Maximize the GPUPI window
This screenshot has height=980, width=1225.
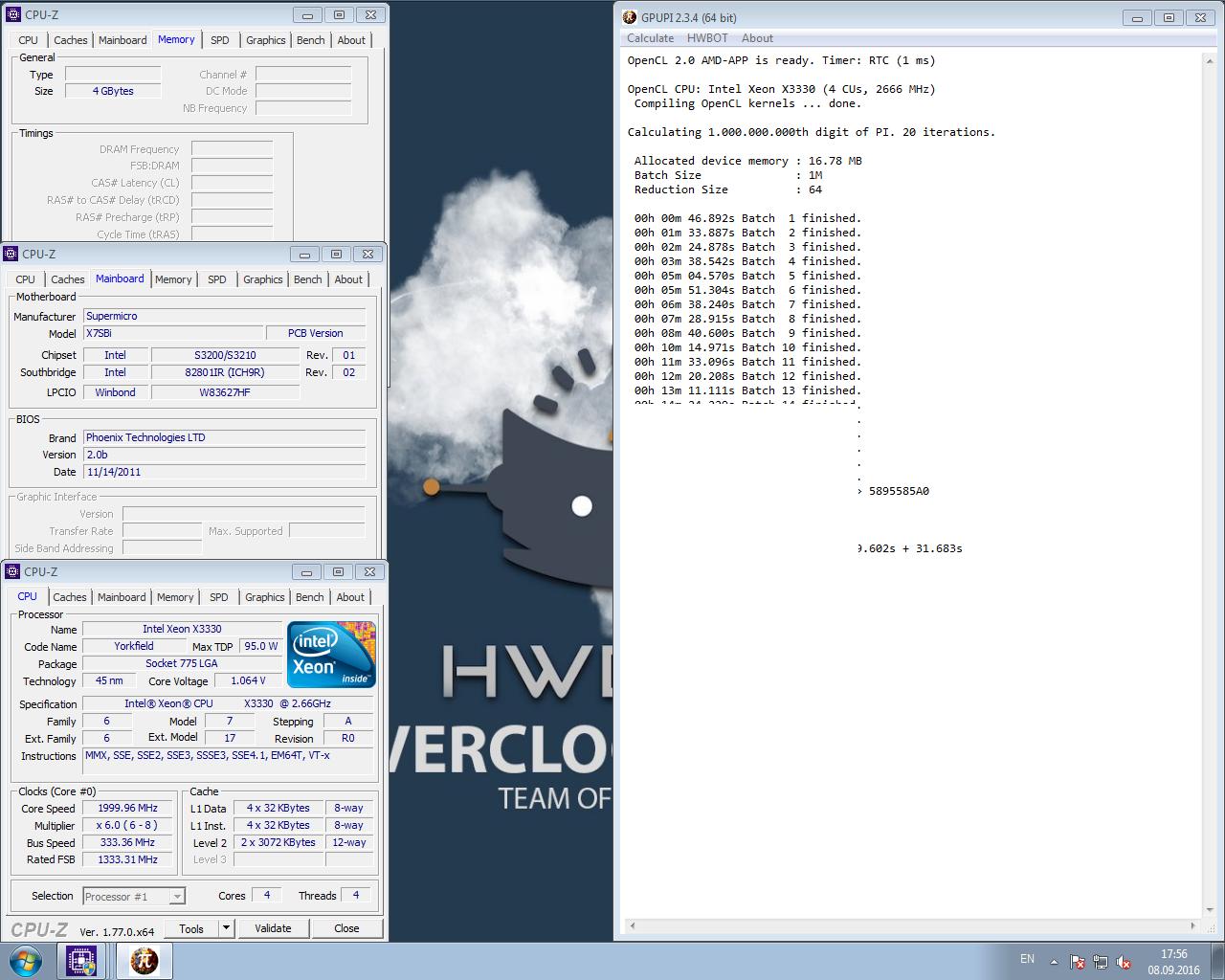coord(1169,17)
